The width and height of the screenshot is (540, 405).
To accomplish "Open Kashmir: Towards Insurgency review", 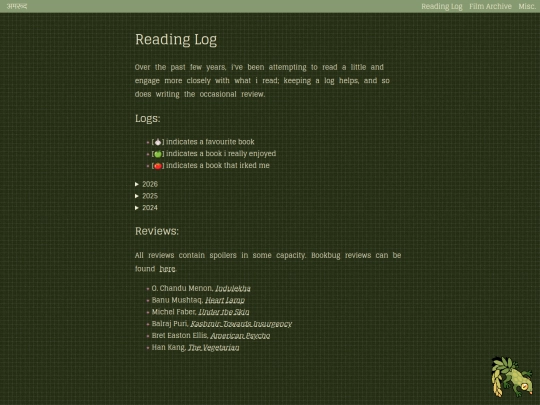I will click(241, 324).
